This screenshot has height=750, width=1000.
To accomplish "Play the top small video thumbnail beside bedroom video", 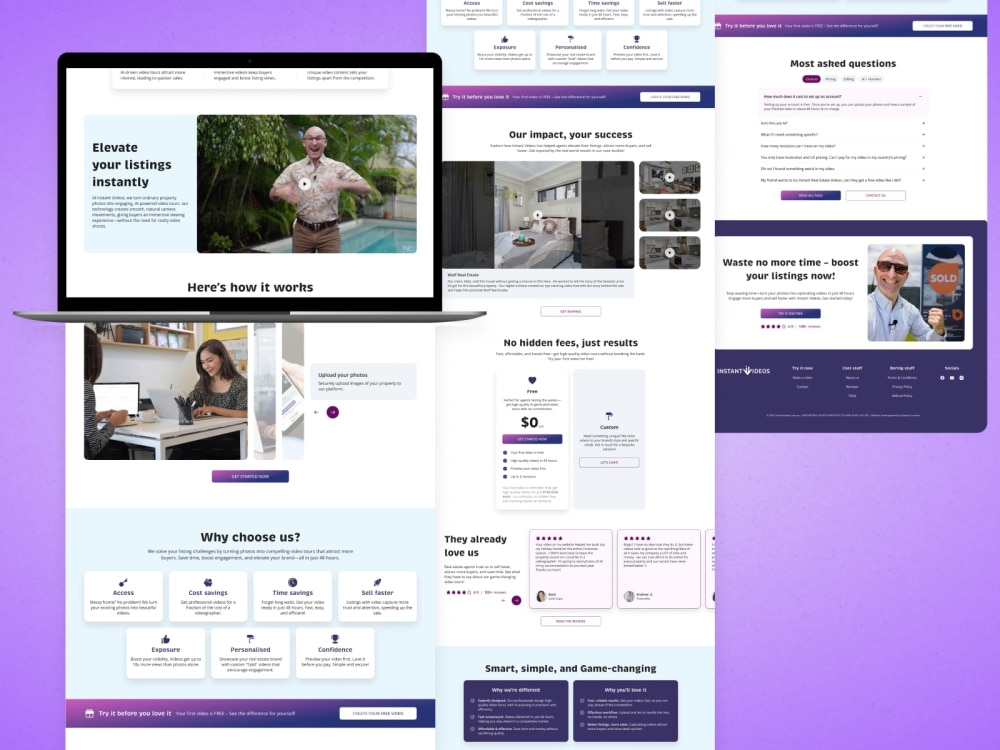I will pos(670,177).
